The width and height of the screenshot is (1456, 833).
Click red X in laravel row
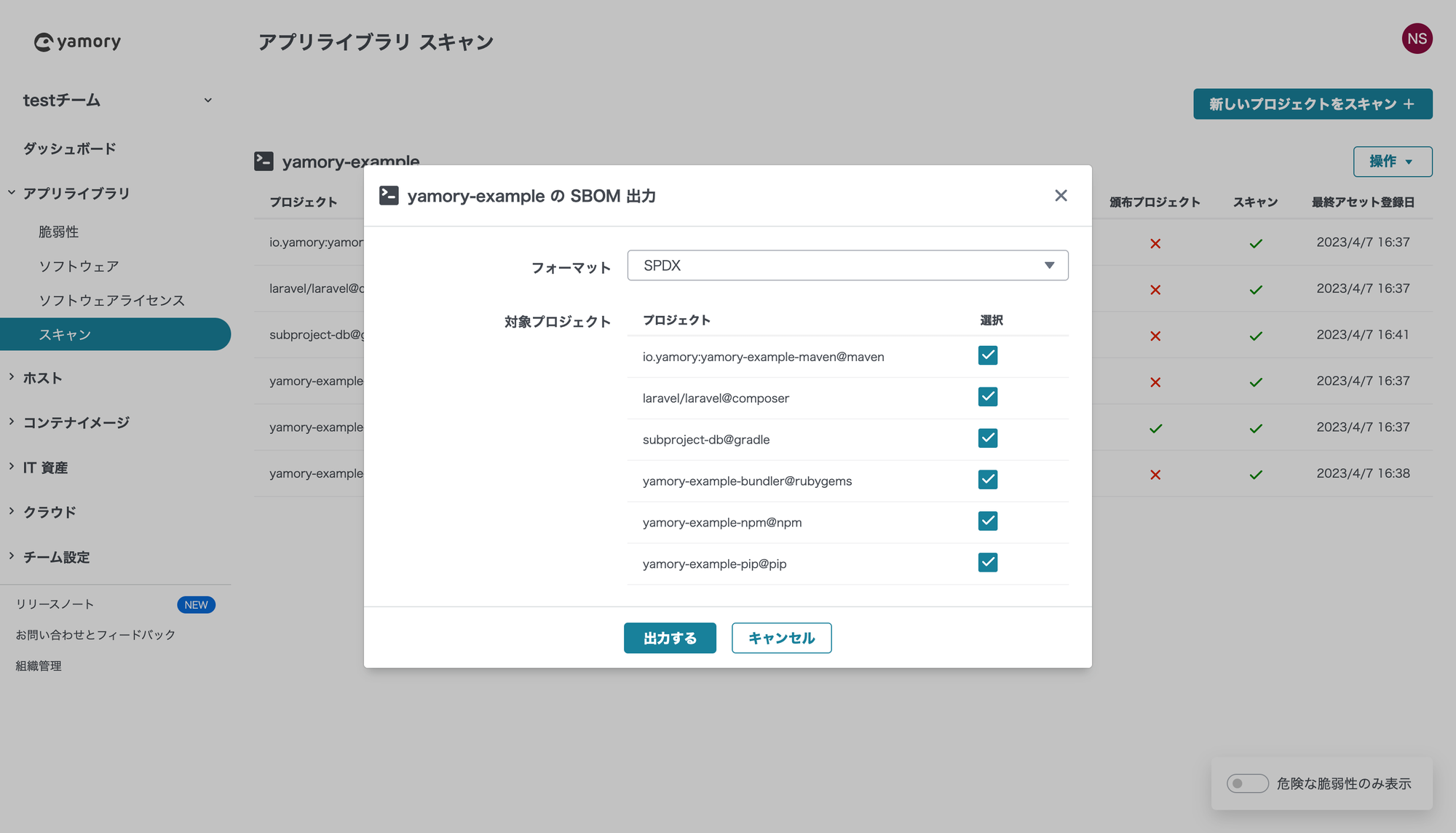tap(1155, 290)
